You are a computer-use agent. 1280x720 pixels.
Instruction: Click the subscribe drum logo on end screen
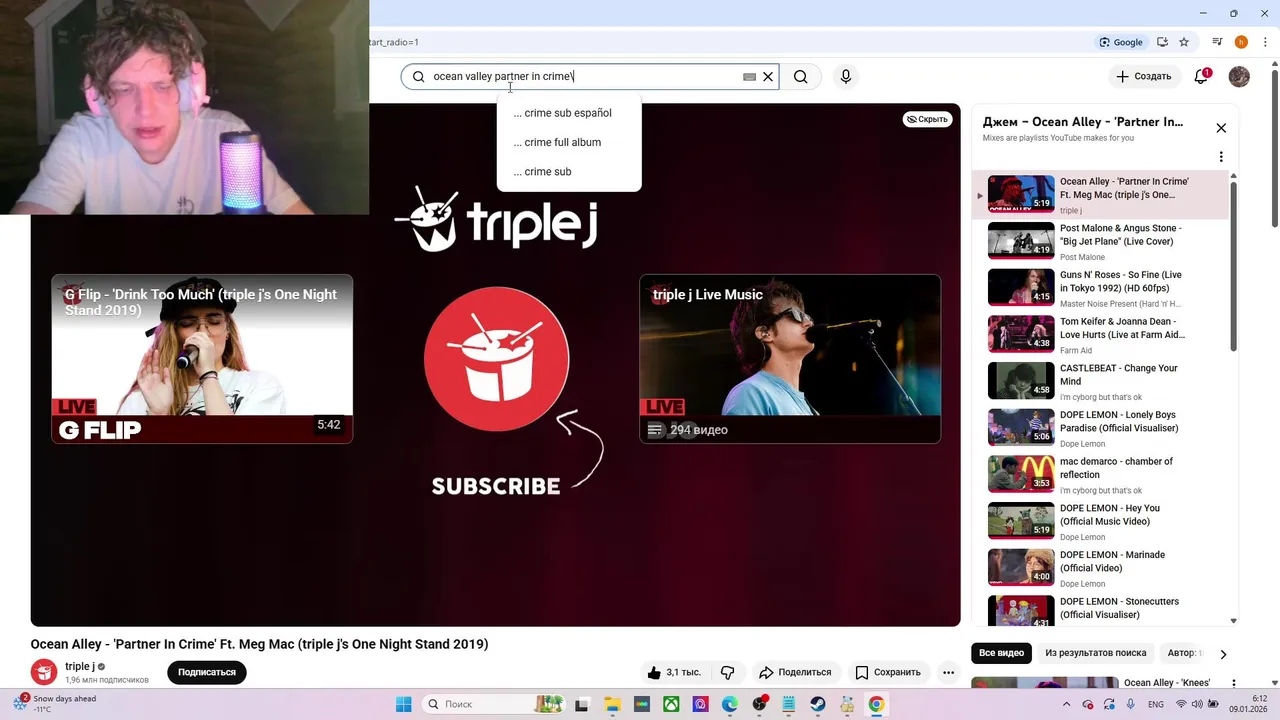pyautogui.click(x=496, y=358)
